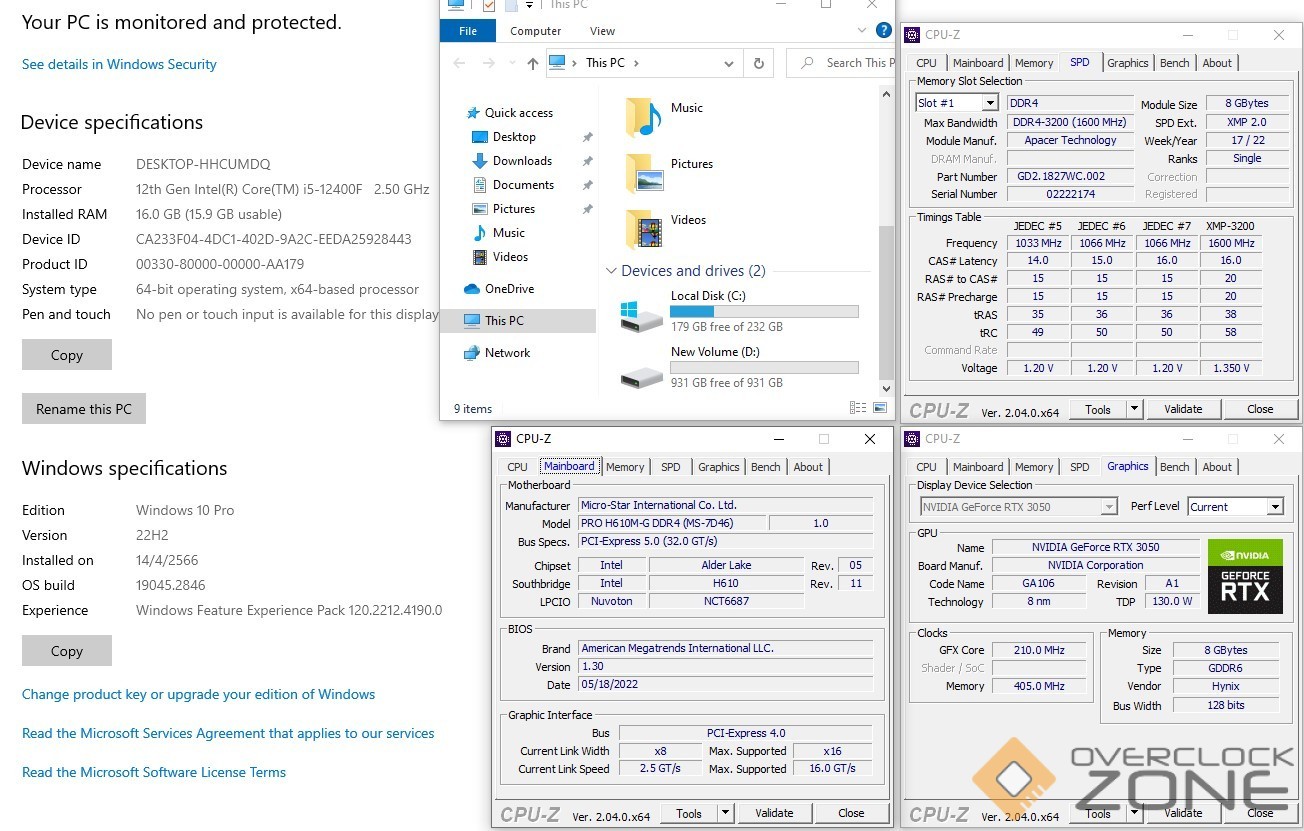Viewport: 1304px width, 831px height.
Task: Collapse the Devices and drives group
Action: click(610, 271)
